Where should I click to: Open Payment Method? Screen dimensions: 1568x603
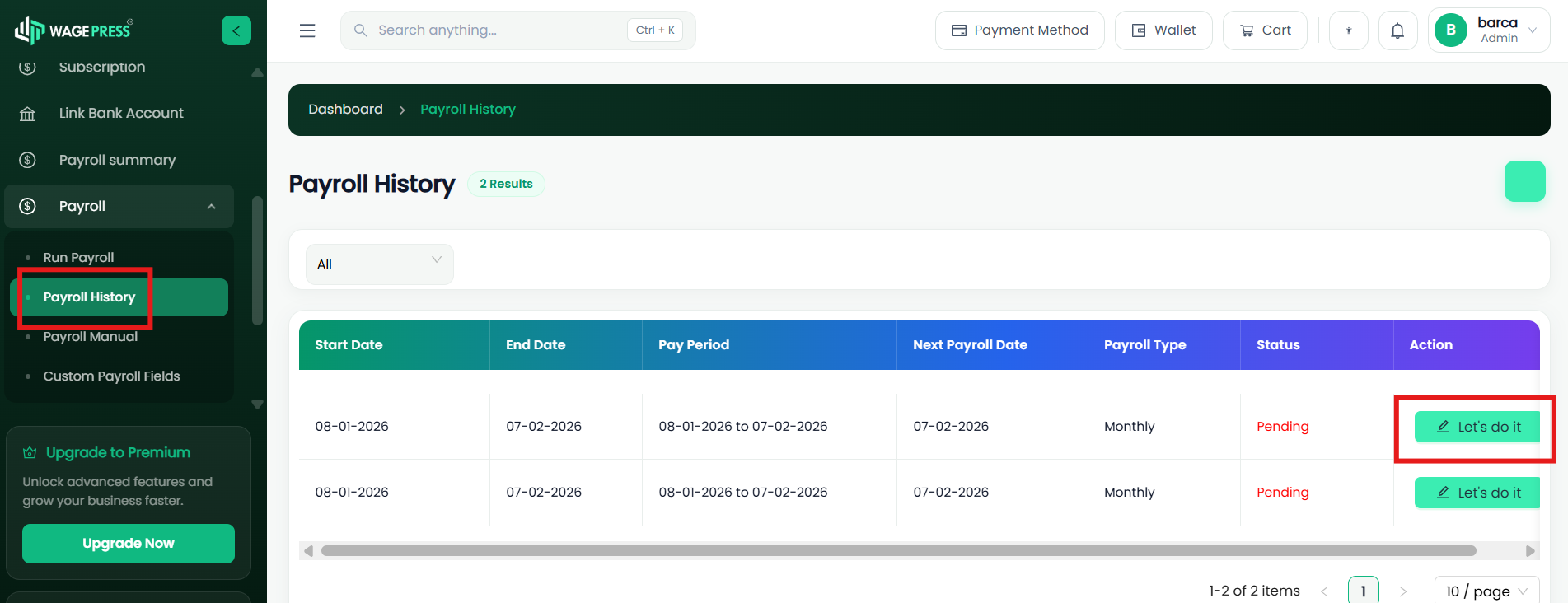[1020, 30]
